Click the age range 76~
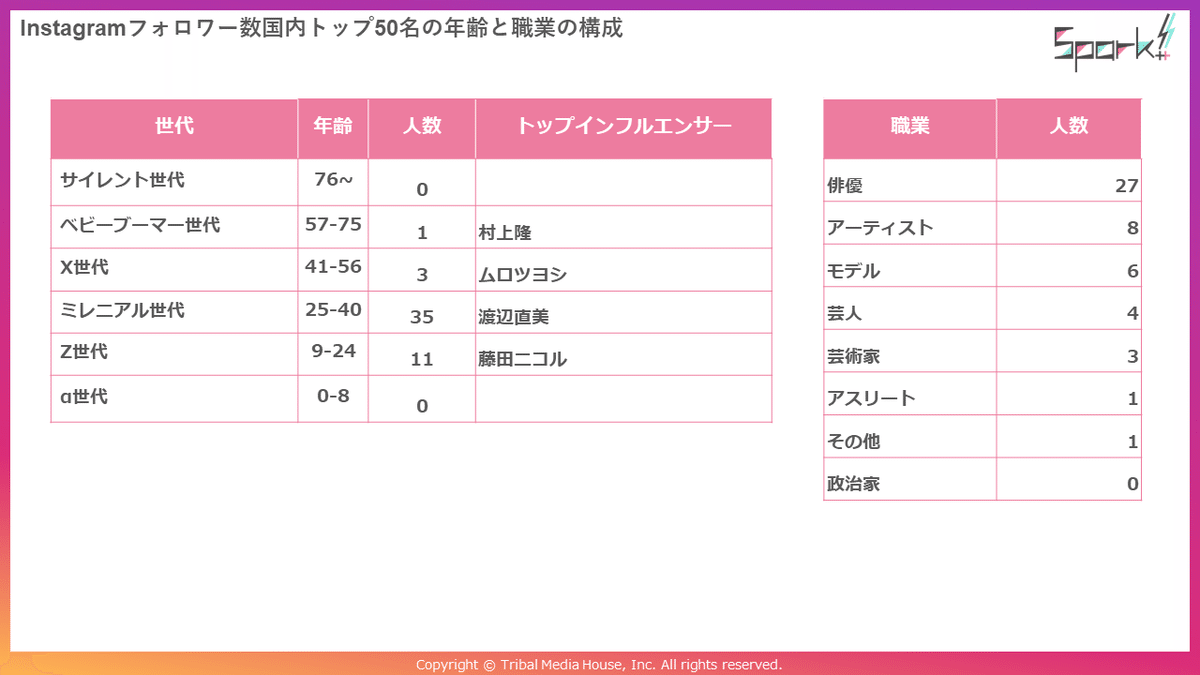Image resolution: width=1200 pixels, height=675 pixels. point(333,180)
